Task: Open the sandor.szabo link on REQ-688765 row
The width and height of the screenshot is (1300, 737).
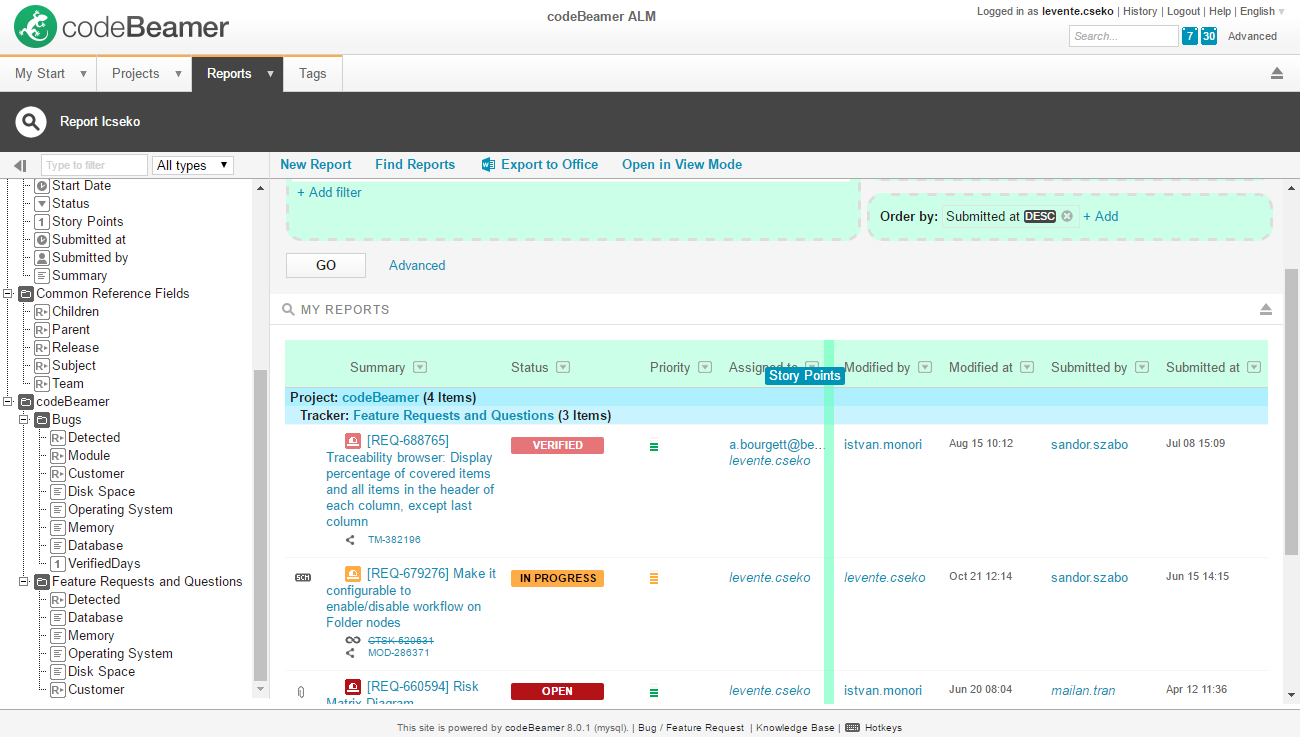Action: point(1089,444)
